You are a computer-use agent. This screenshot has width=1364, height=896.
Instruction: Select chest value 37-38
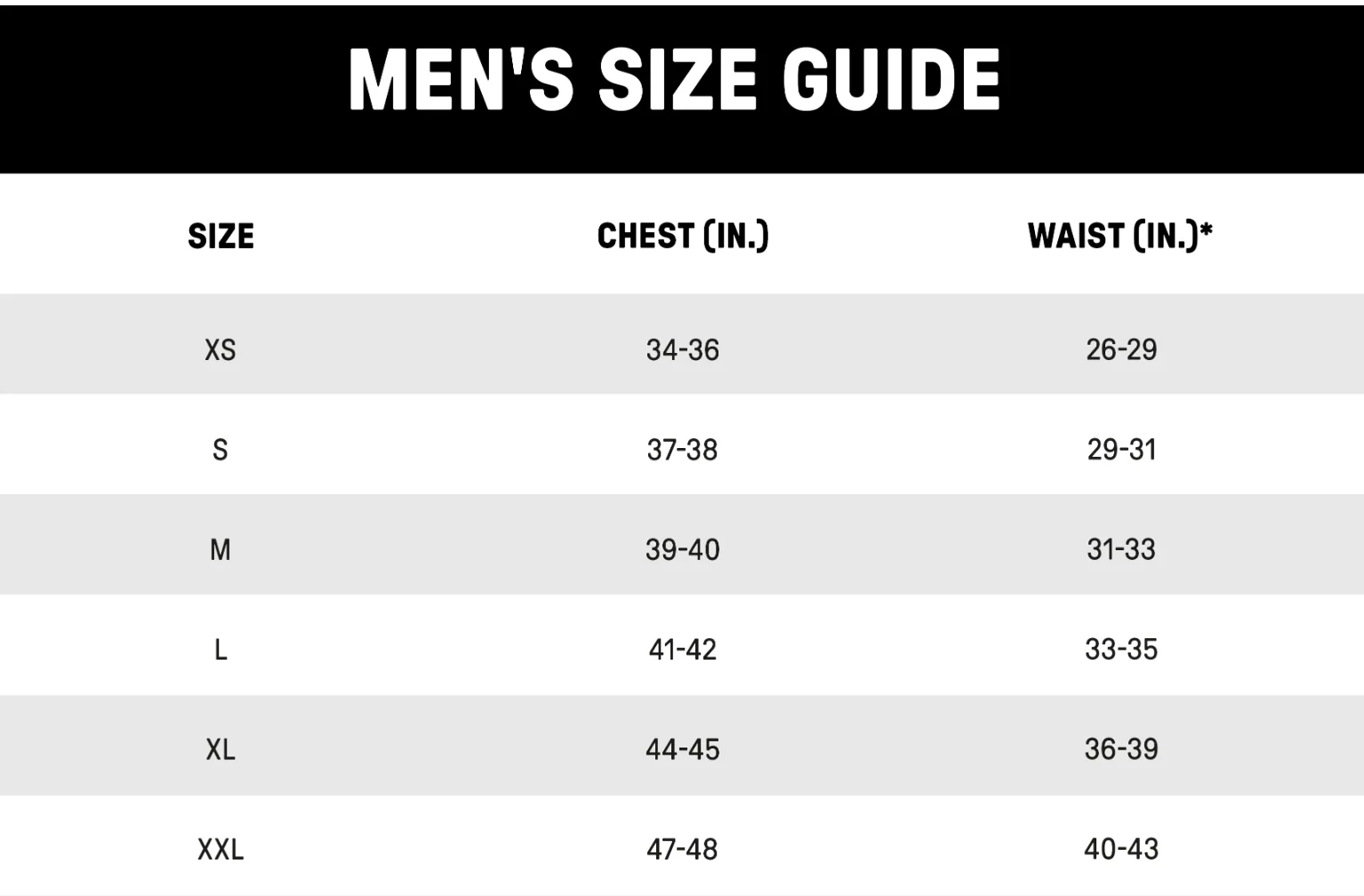683,450
